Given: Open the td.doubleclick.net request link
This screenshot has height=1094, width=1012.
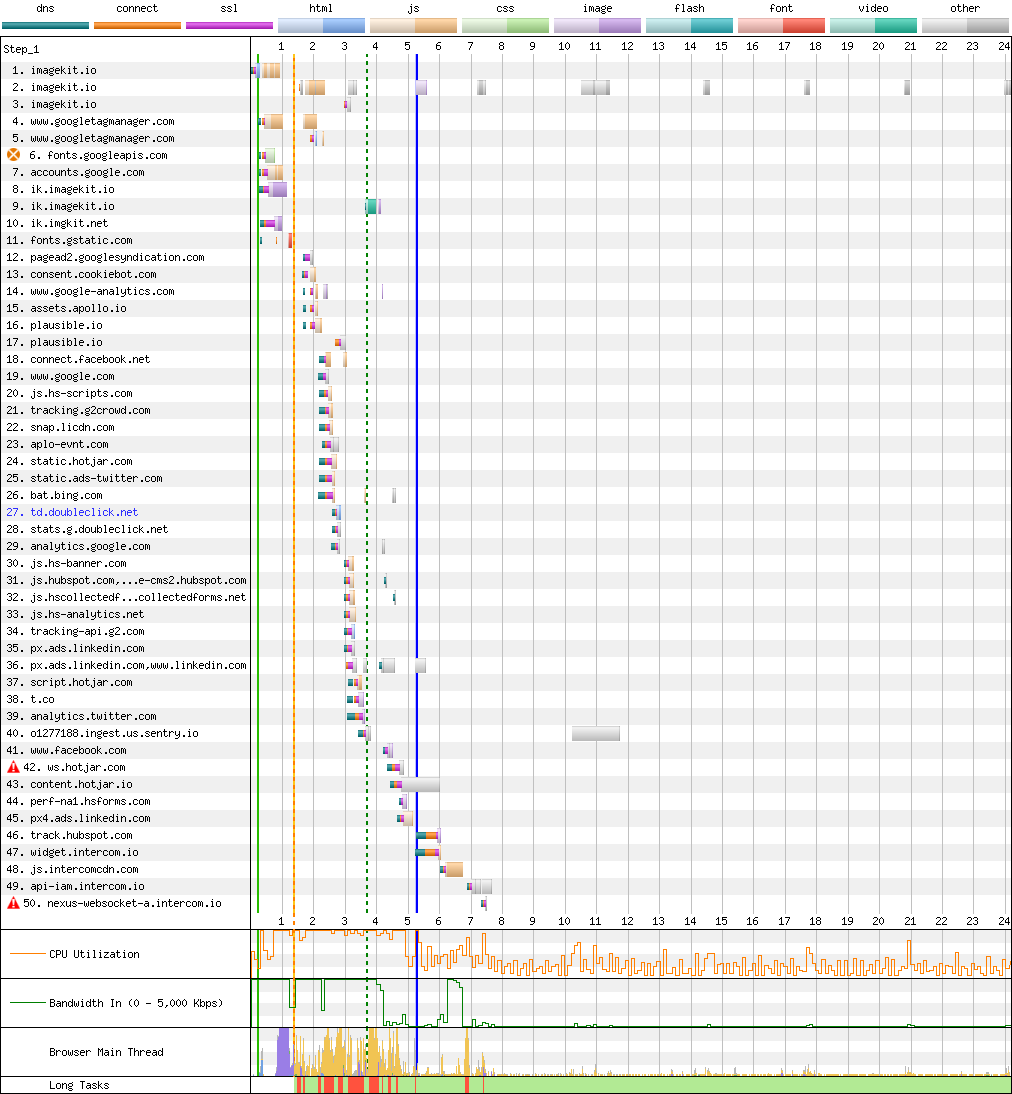Looking at the screenshot, I should pos(84,512).
